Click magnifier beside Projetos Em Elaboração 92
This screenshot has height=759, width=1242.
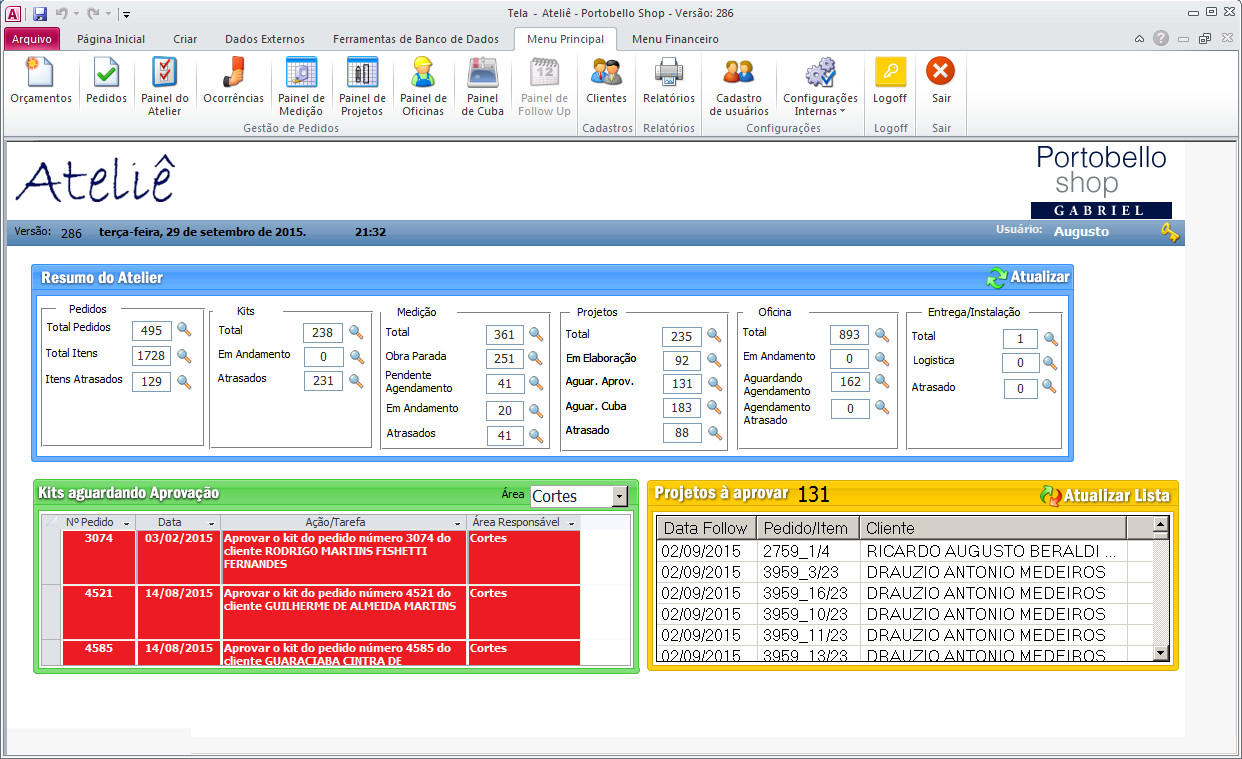(x=714, y=360)
